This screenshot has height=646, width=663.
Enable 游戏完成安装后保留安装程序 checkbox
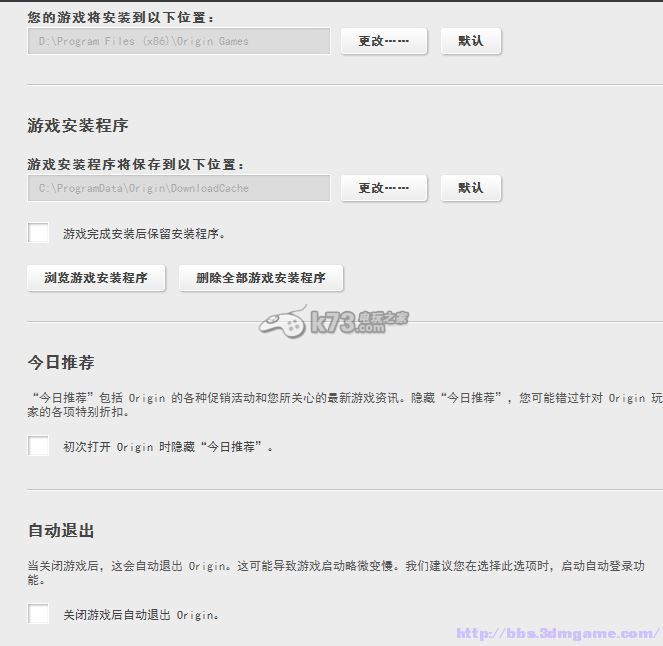[x=38, y=233]
